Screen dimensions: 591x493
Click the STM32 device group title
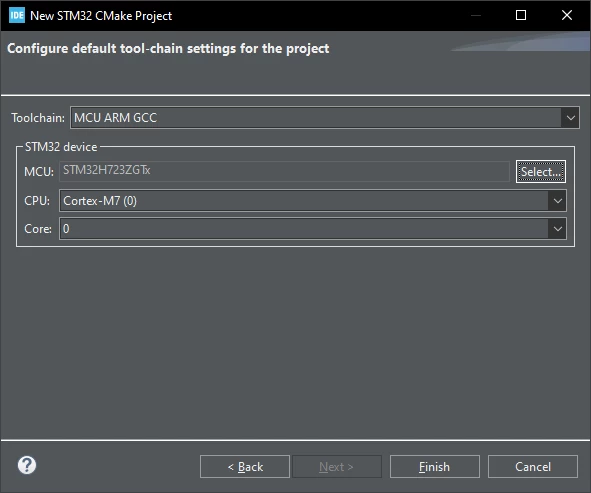pyautogui.click(x=61, y=147)
